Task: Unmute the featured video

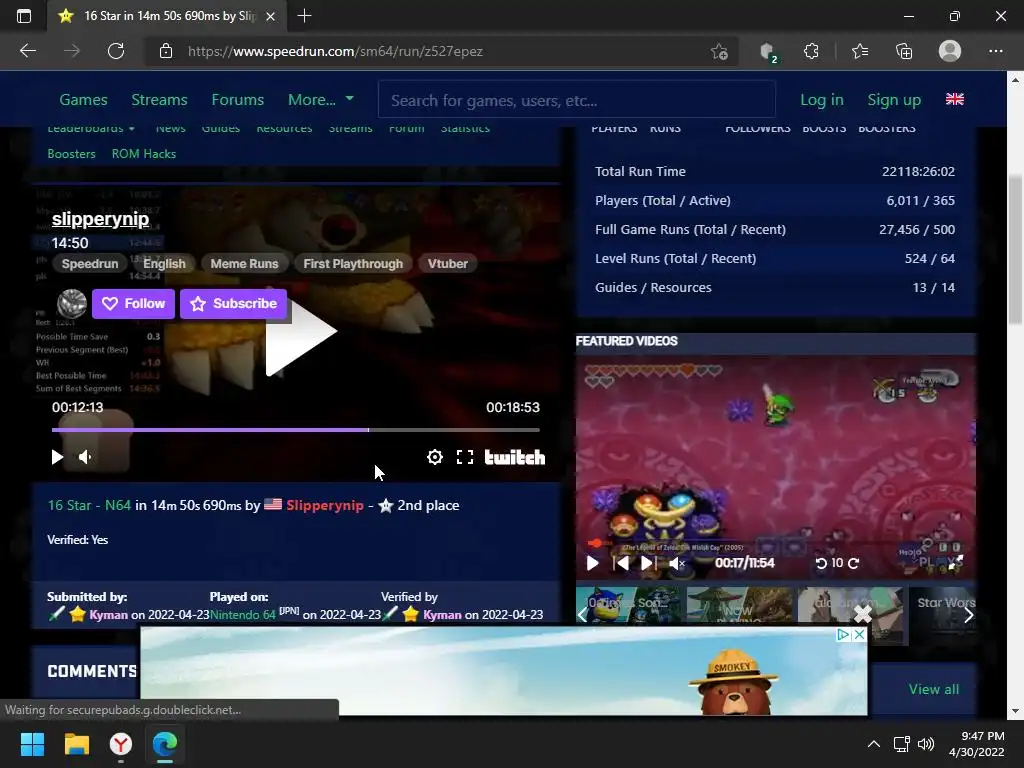Action: [x=677, y=563]
